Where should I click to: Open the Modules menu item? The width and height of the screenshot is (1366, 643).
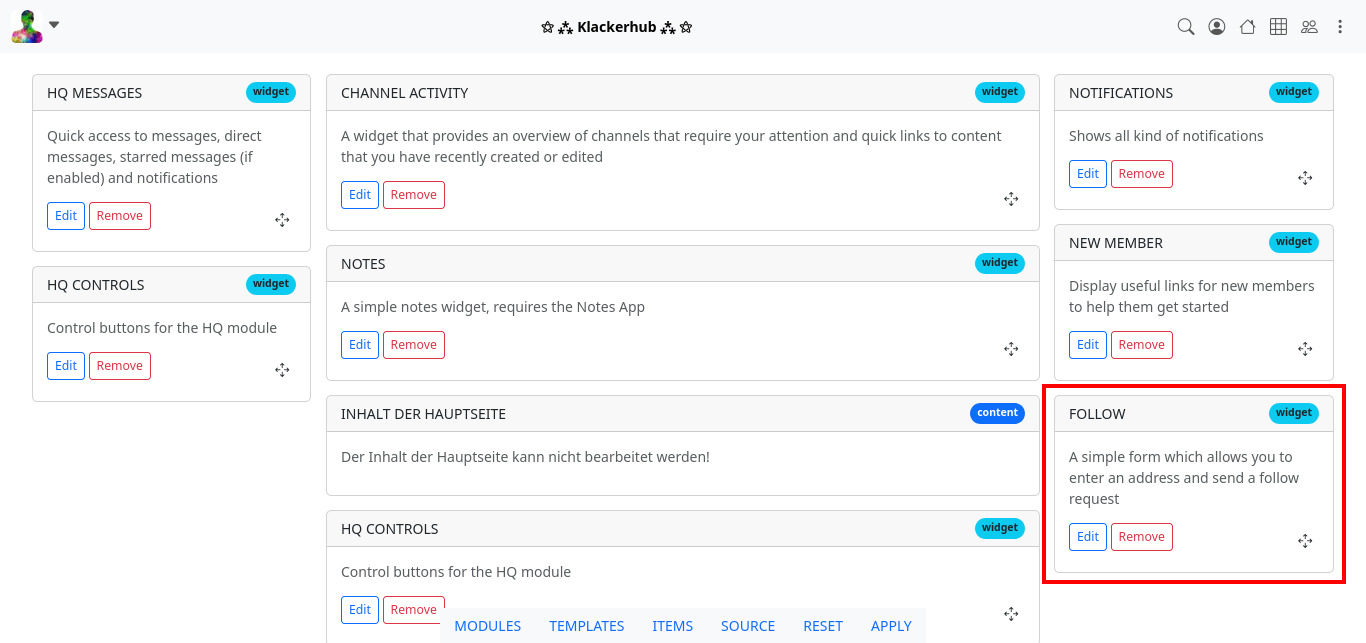[x=488, y=626]
